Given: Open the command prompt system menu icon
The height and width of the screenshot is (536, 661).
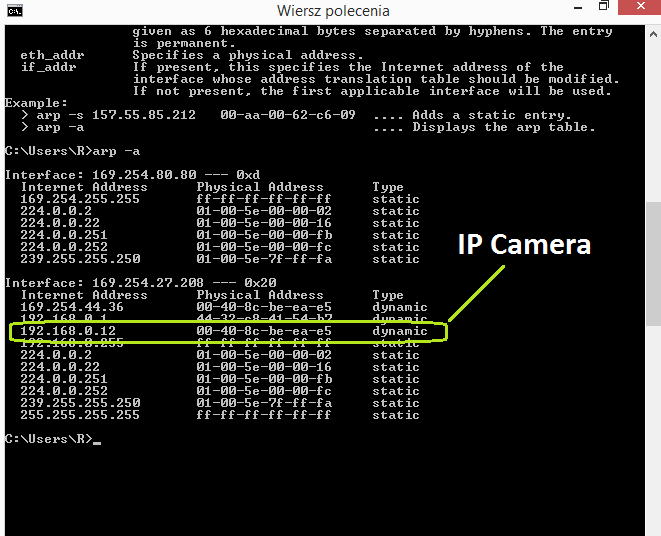Looking at the screenshot, I should point(14,11).
